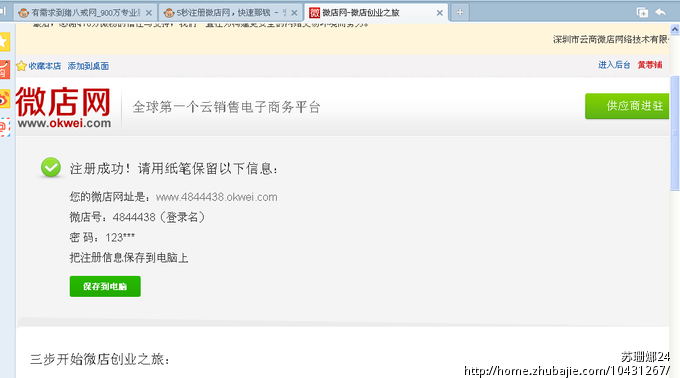Open the Weibo eye sidebar icon
The height and width of the screenshot is (378, 680).
click(x=4, y=99)
